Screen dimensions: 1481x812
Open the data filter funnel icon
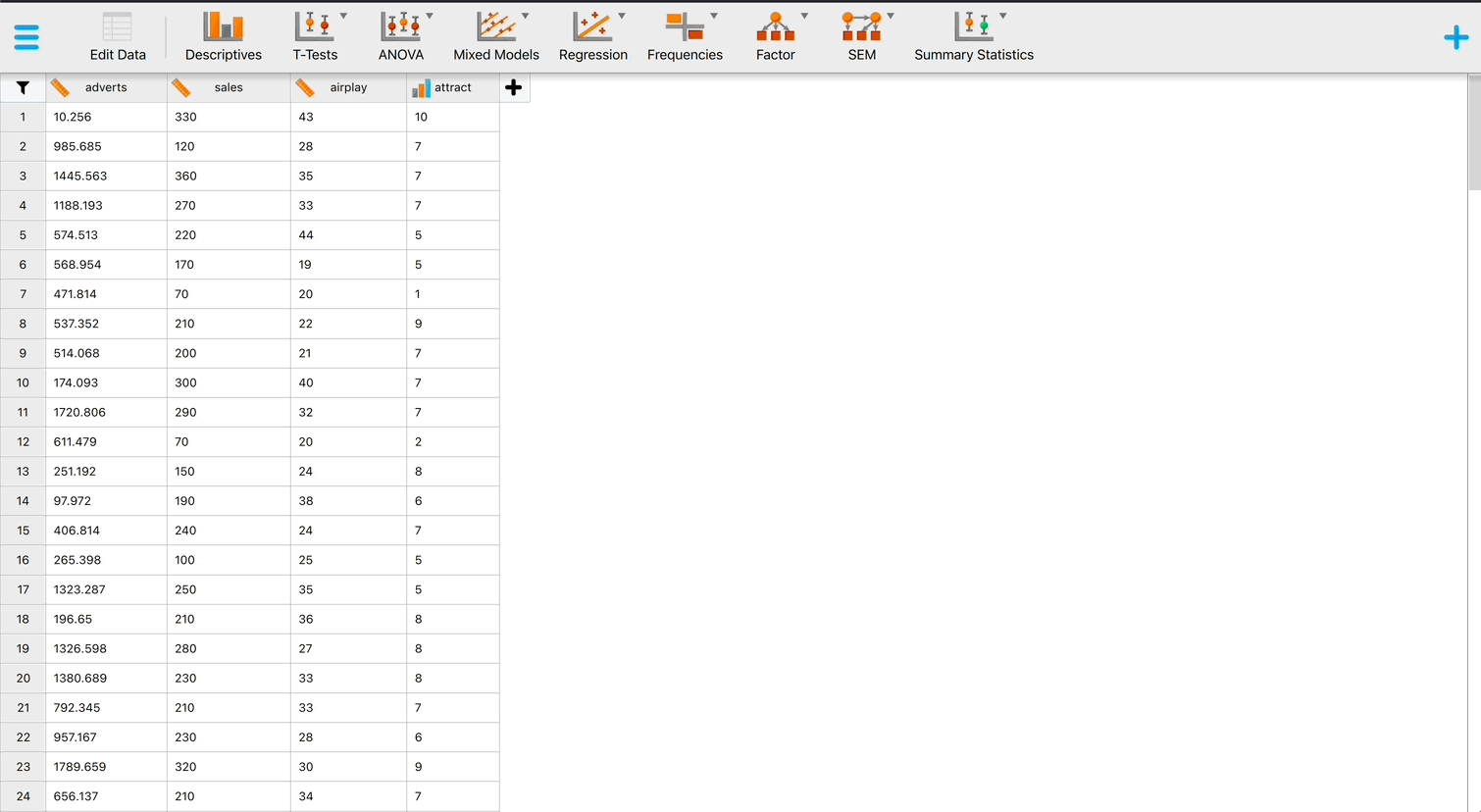coord(23,87)
